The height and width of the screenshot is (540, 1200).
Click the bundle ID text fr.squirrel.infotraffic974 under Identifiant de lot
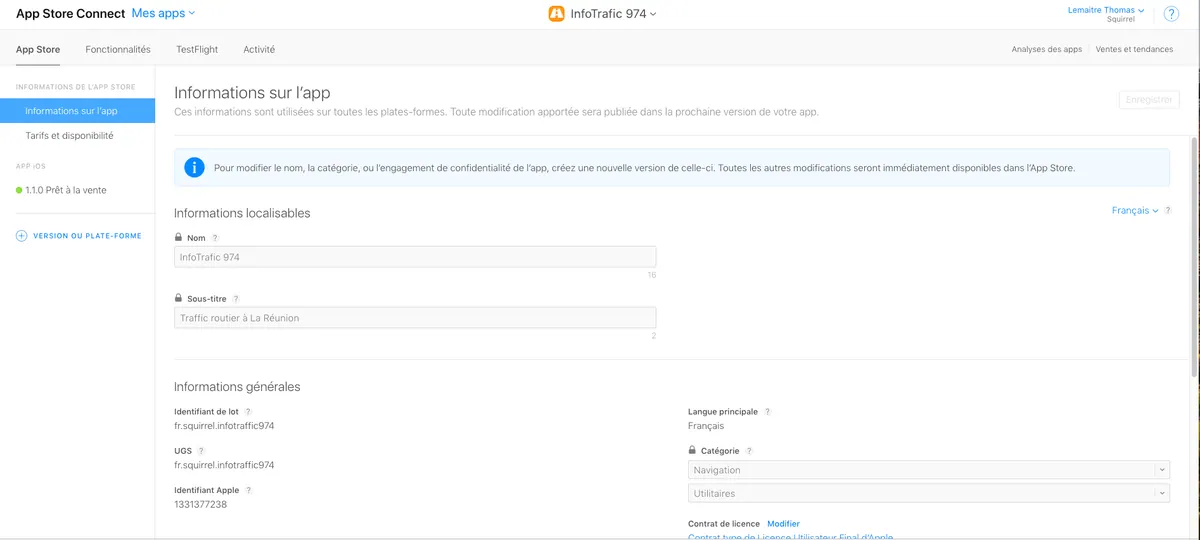click(x=224, y=426)
